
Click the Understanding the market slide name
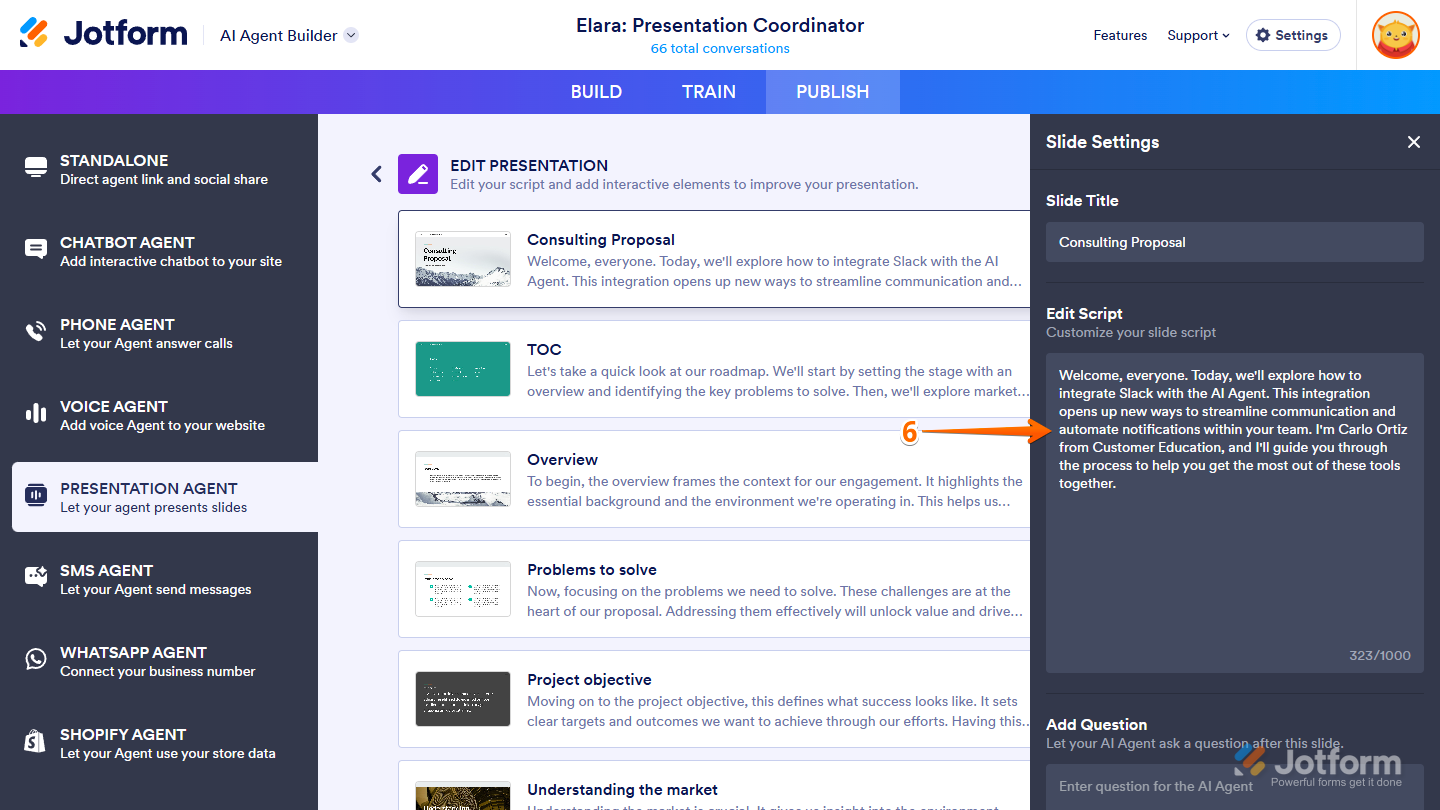(x=623, y=790)
